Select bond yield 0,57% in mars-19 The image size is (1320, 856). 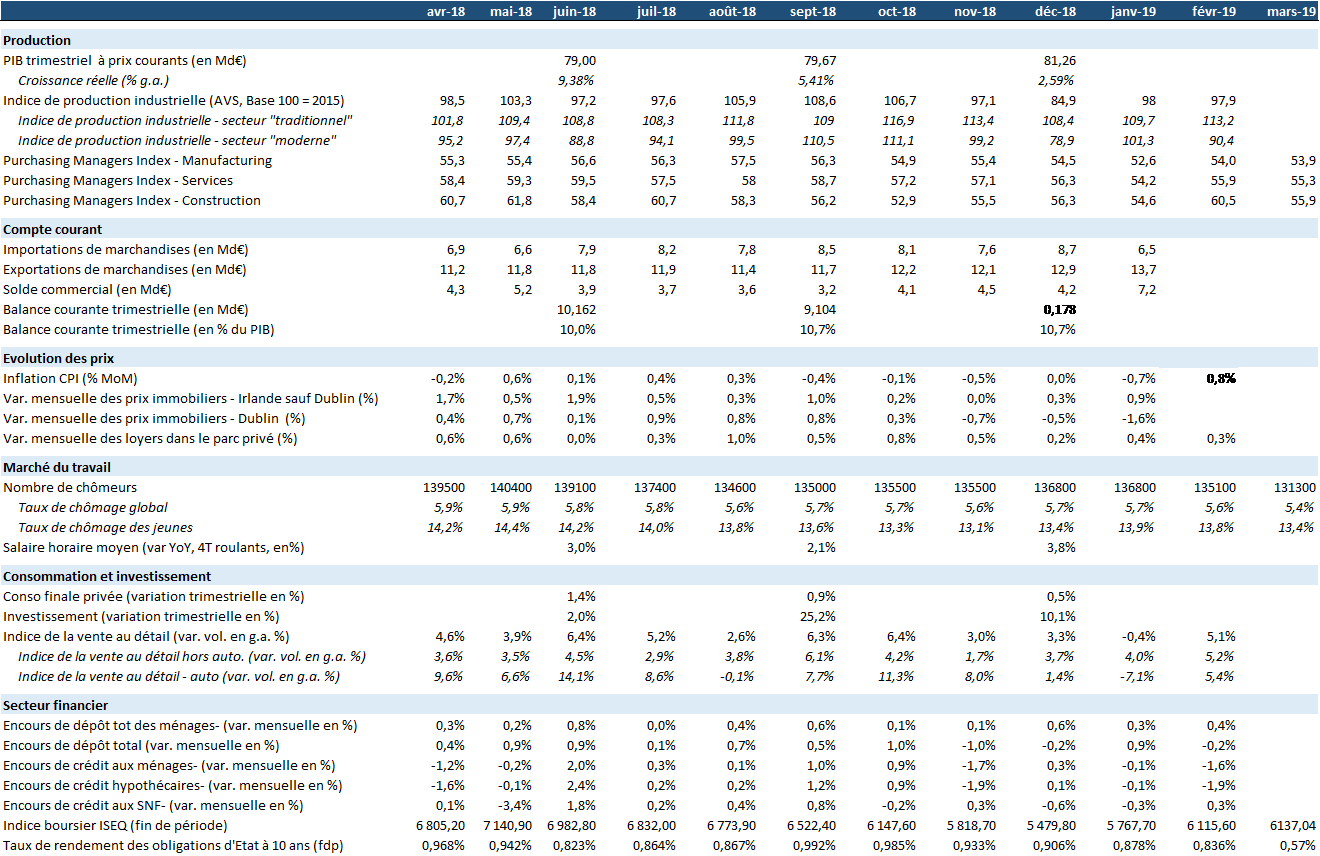(x=1298, y=845)
